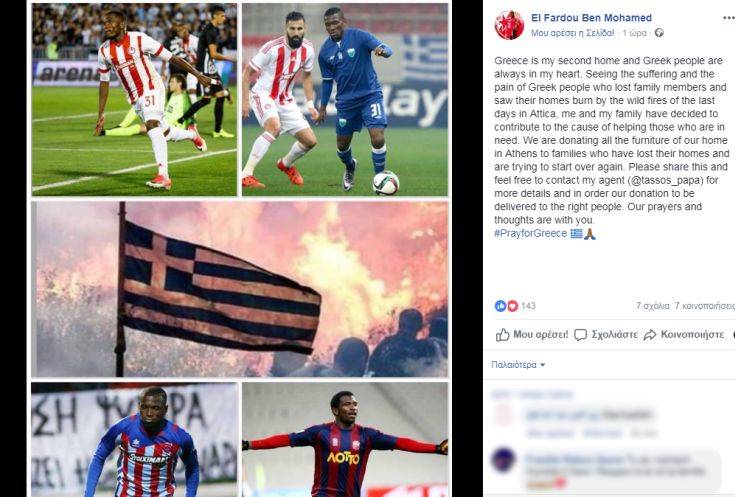The image size is (735, 497).
Task: Open the 143 reactions count
Action: 528,306
